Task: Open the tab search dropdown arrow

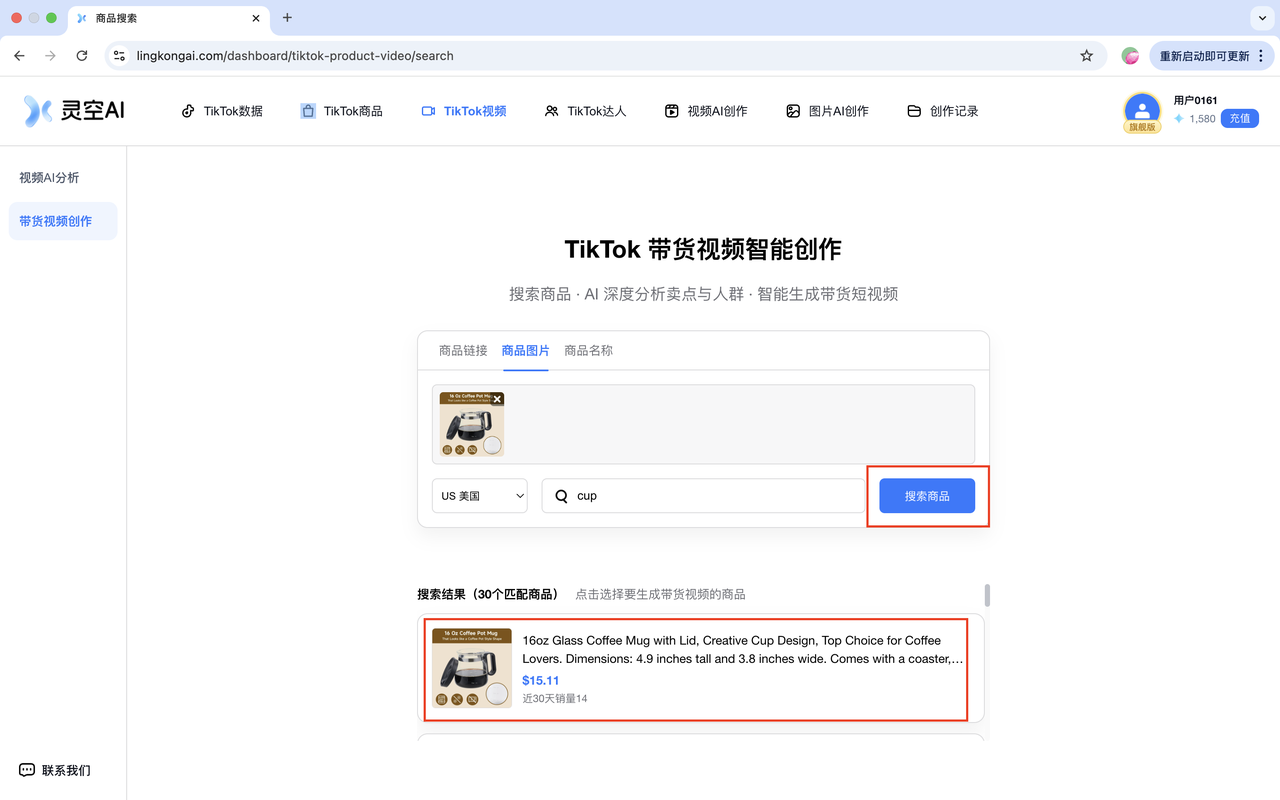Action: point(1261,18)
